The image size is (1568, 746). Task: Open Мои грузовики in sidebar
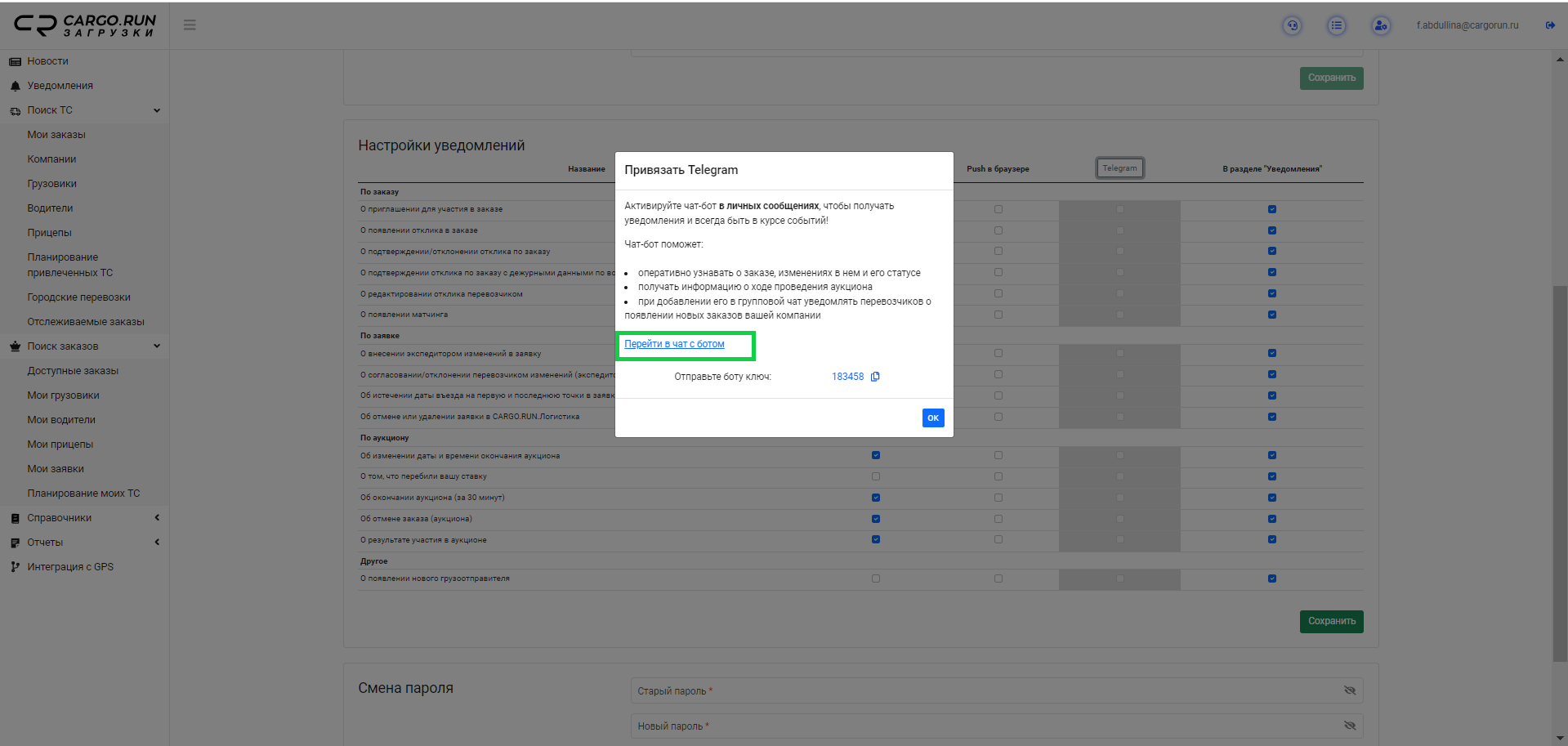pyautogui.click(x=63, y=395)
